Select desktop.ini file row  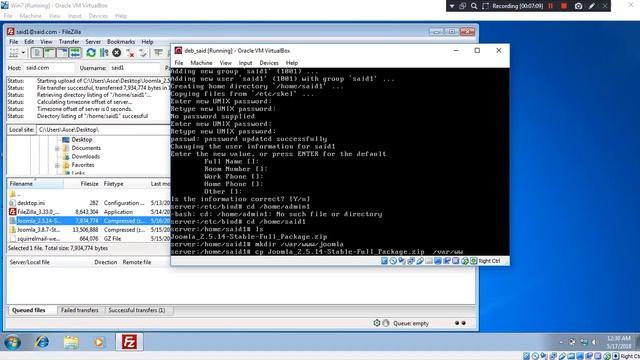[x=89, y=203]
